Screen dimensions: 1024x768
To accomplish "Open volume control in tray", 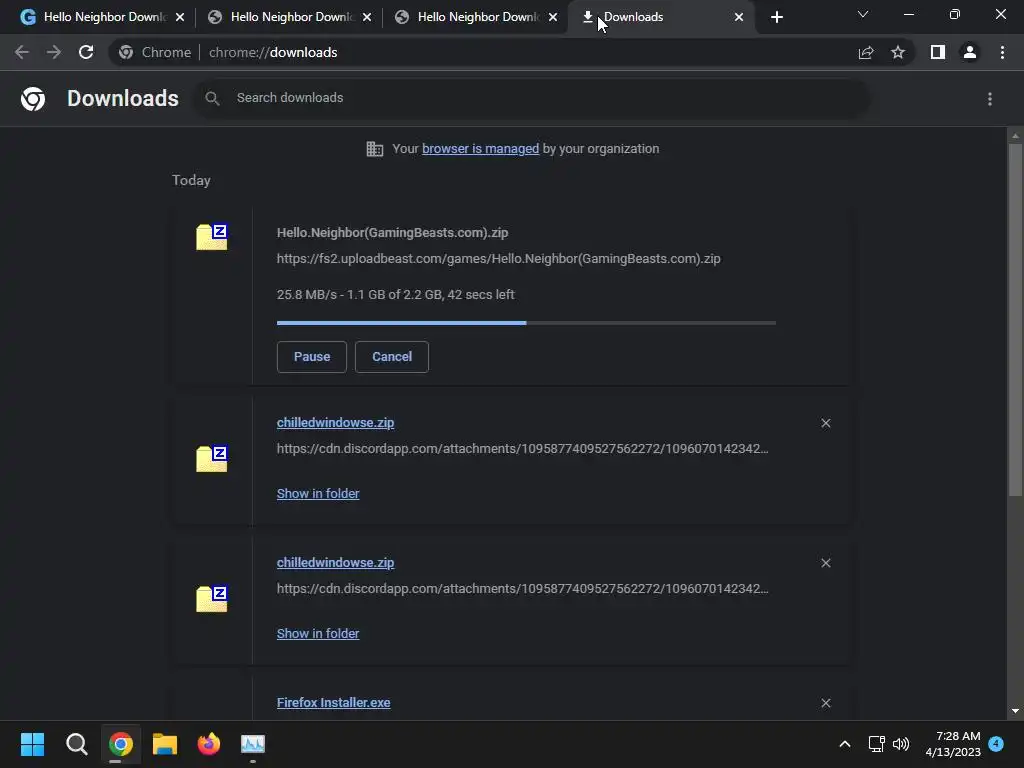I will pyautogui.click(x=901, y=744).
